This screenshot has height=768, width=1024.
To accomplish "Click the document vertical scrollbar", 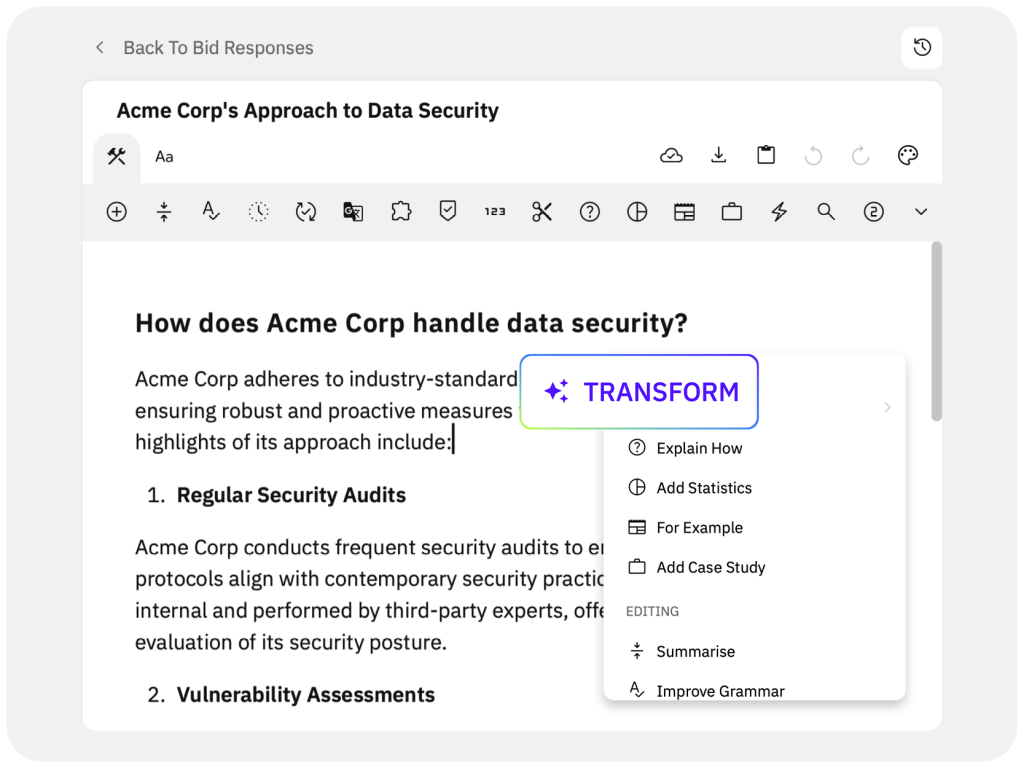I will click(x=936, y=330).
